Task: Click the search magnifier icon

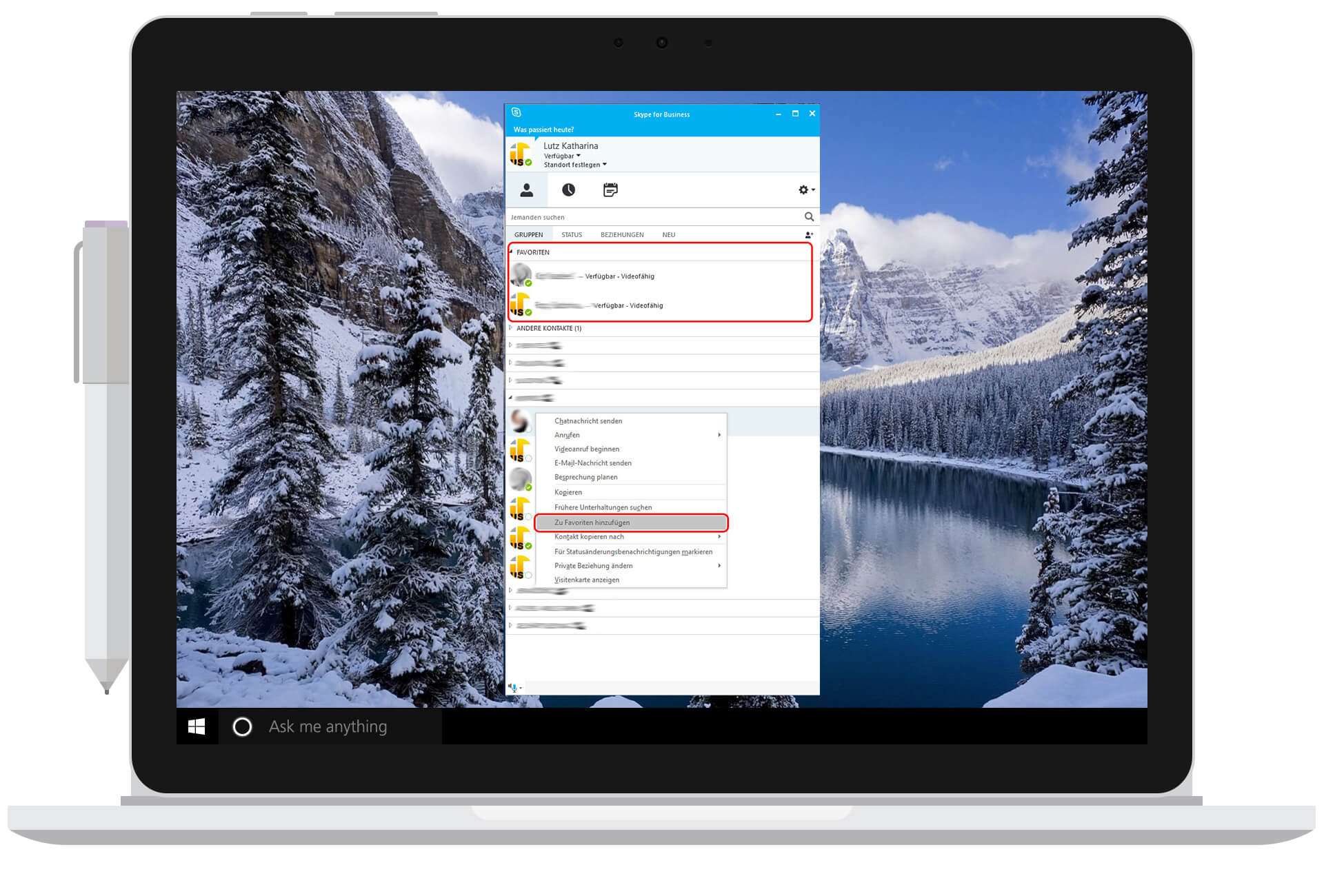Action: coord(809,217)
